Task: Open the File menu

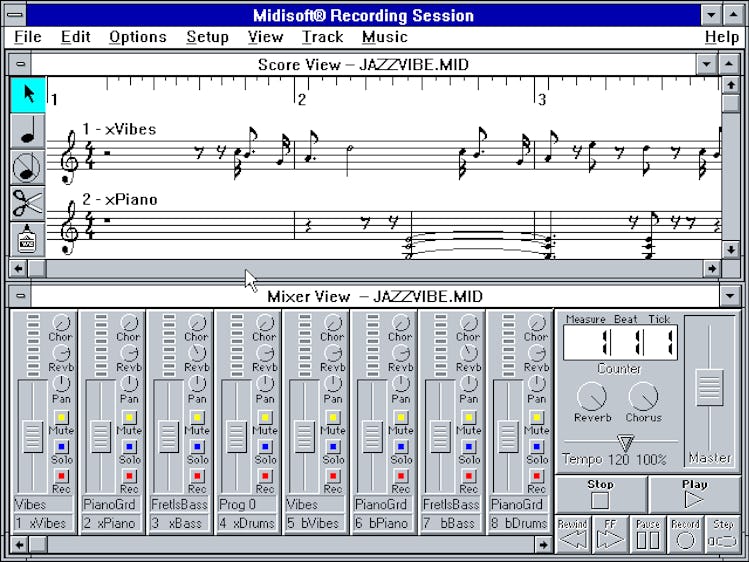Action: click(x=28, y=37)
